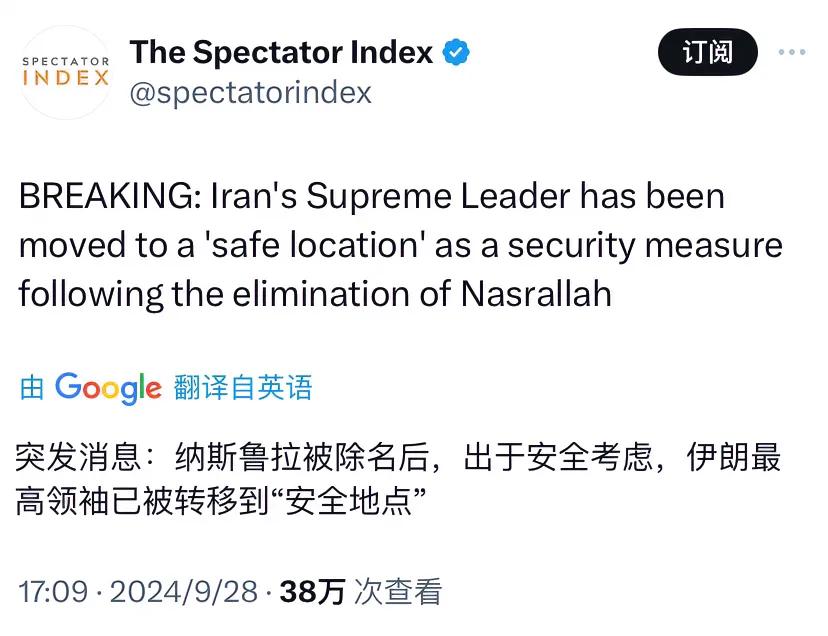Click the Google logo in translation credit
This screenshot has width=828, height=636.
(x=108, y=387)
